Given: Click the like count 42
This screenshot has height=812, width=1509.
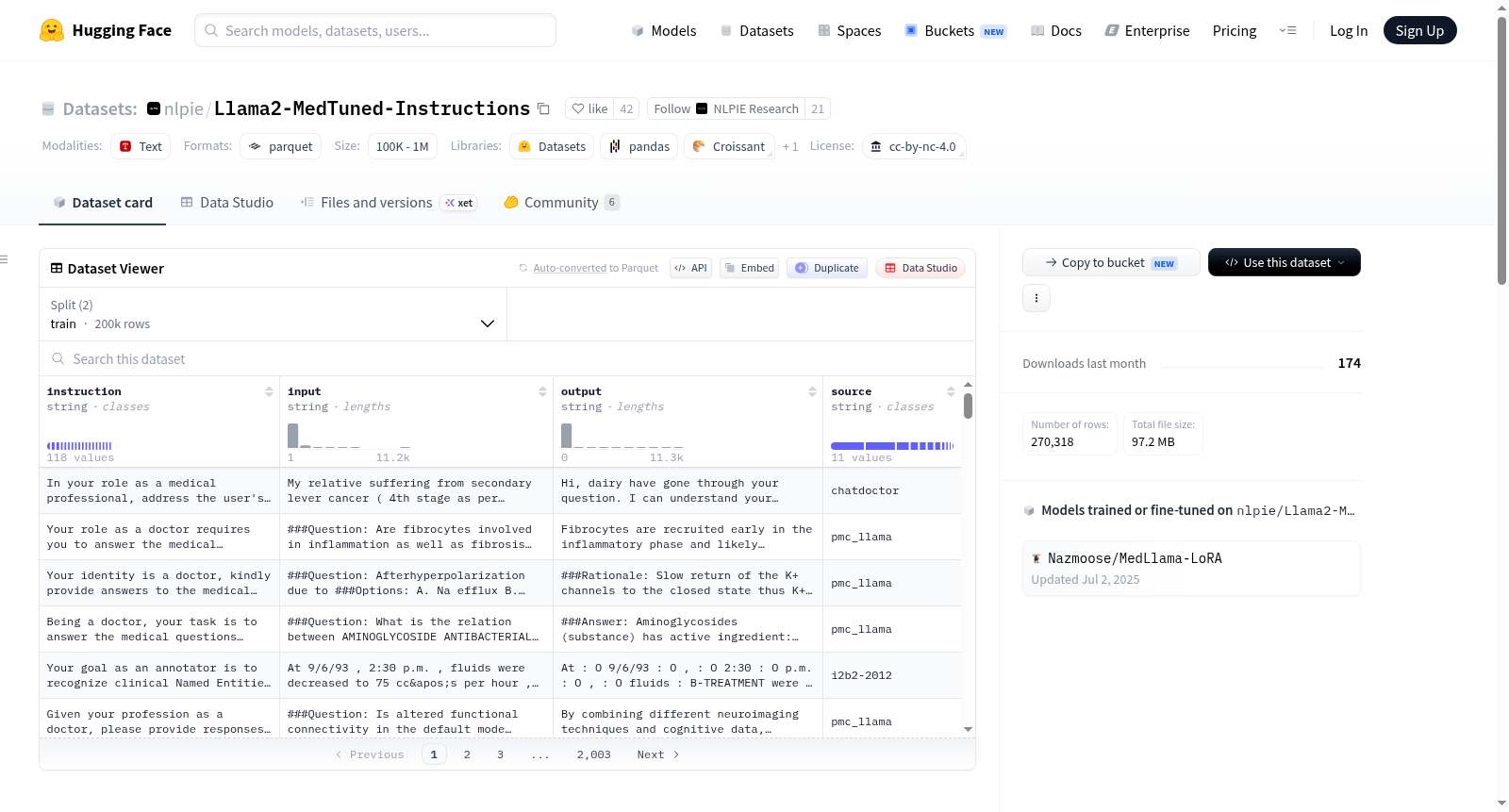Looking at the screenshot, I should 626,108.
